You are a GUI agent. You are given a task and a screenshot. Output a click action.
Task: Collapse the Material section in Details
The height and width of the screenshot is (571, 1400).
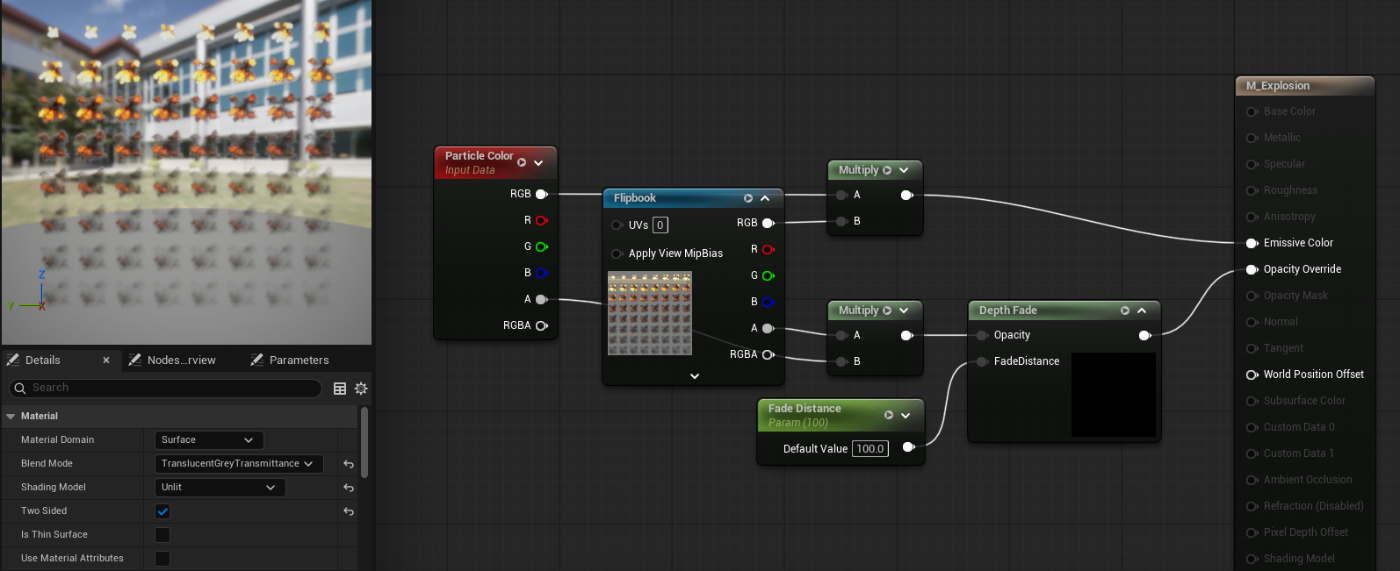11,416
